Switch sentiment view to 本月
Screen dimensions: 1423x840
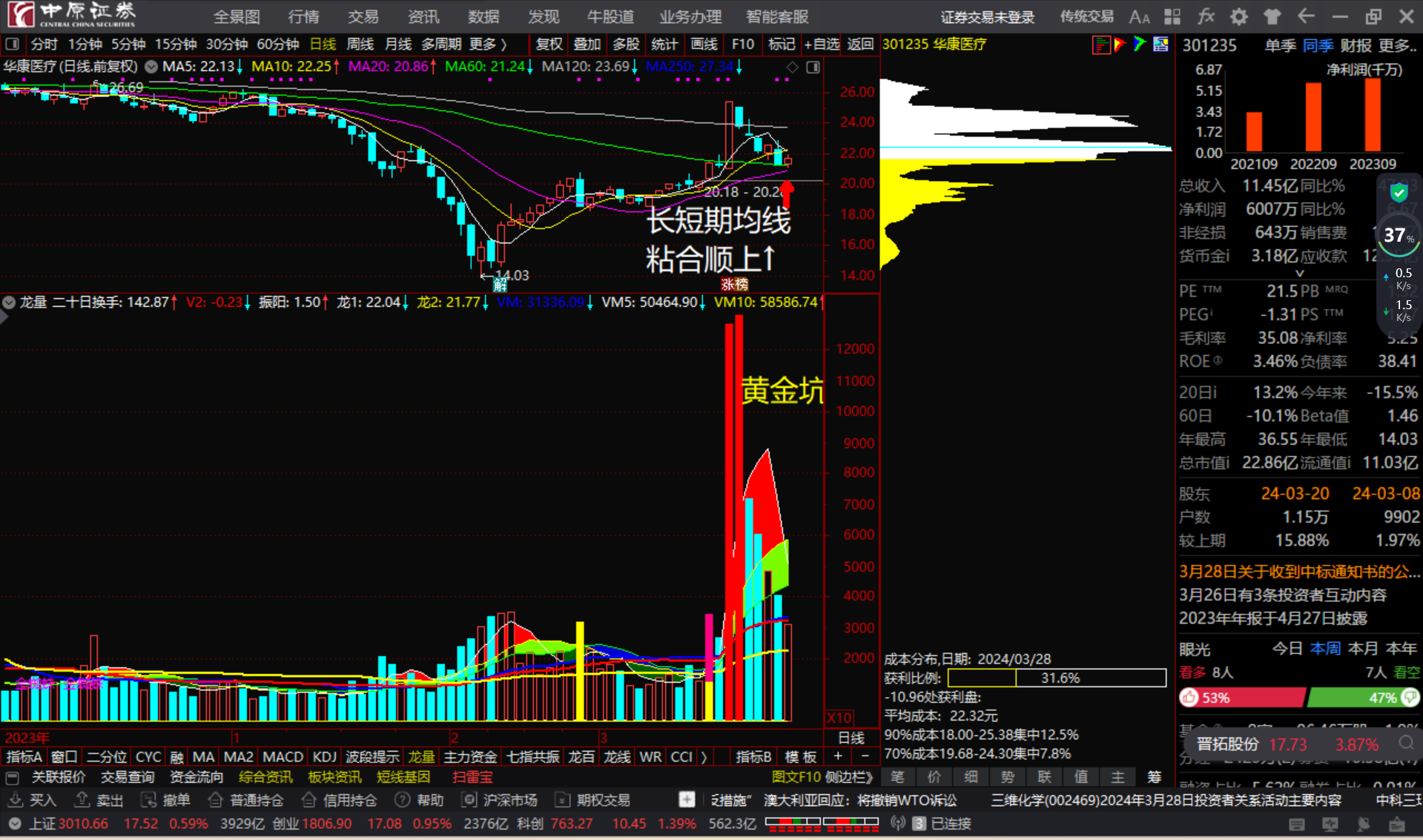(x=1363, y=649)
